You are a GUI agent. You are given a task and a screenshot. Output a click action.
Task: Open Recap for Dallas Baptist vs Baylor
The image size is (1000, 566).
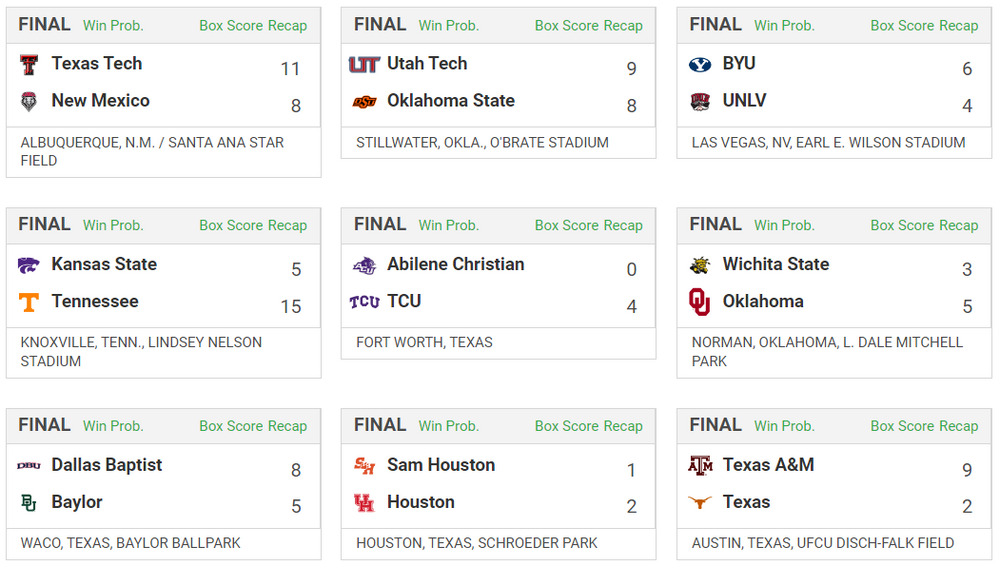point(287,426)
